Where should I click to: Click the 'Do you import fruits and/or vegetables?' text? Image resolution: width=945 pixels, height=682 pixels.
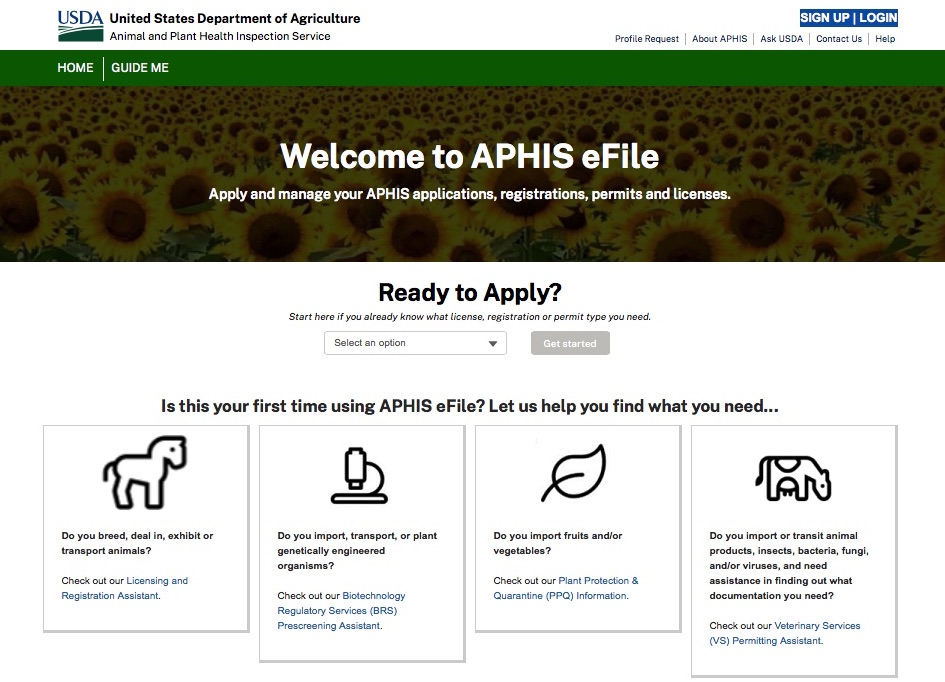557,543
